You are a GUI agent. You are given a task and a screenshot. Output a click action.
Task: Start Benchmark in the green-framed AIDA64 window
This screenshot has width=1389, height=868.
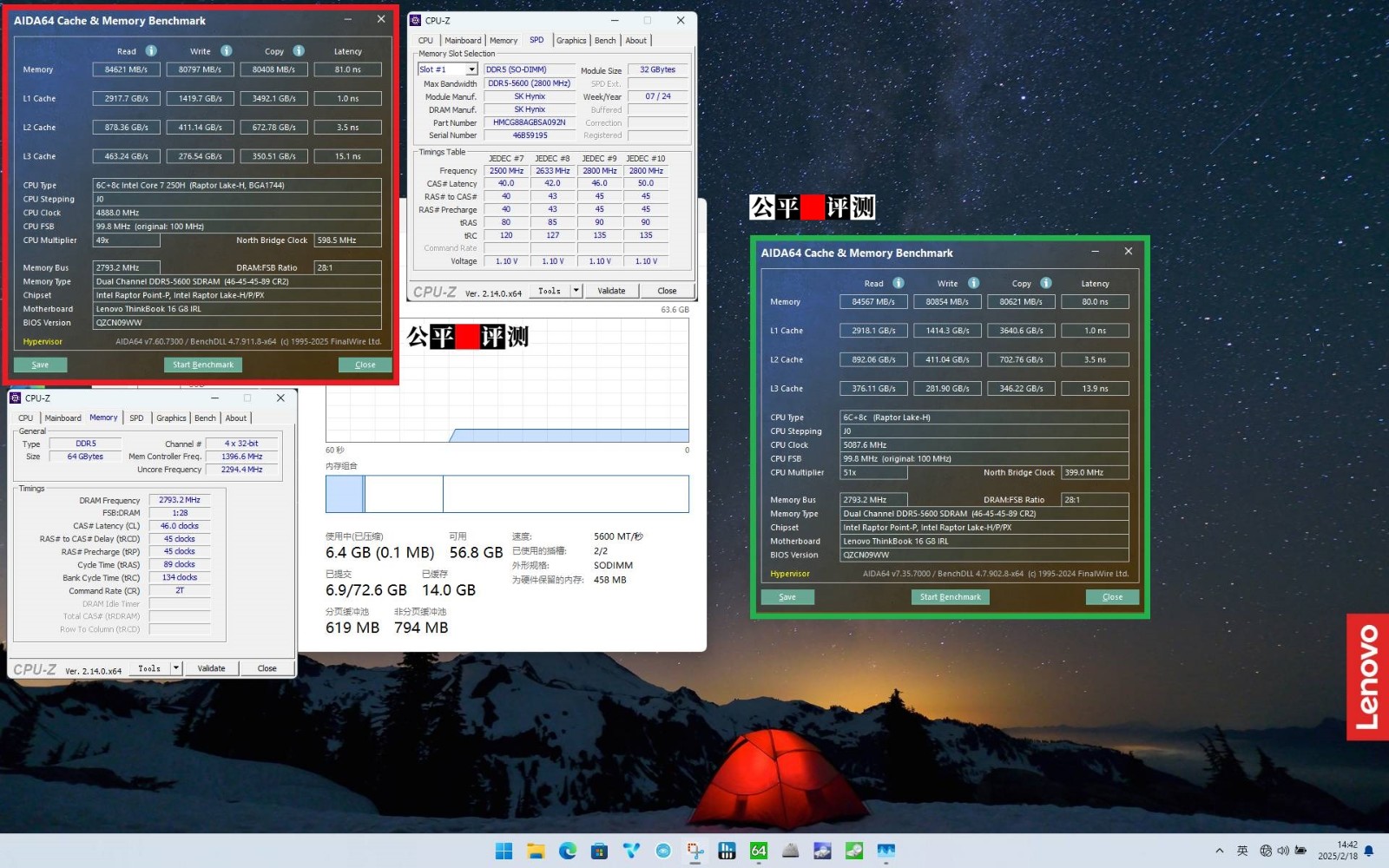950,597
